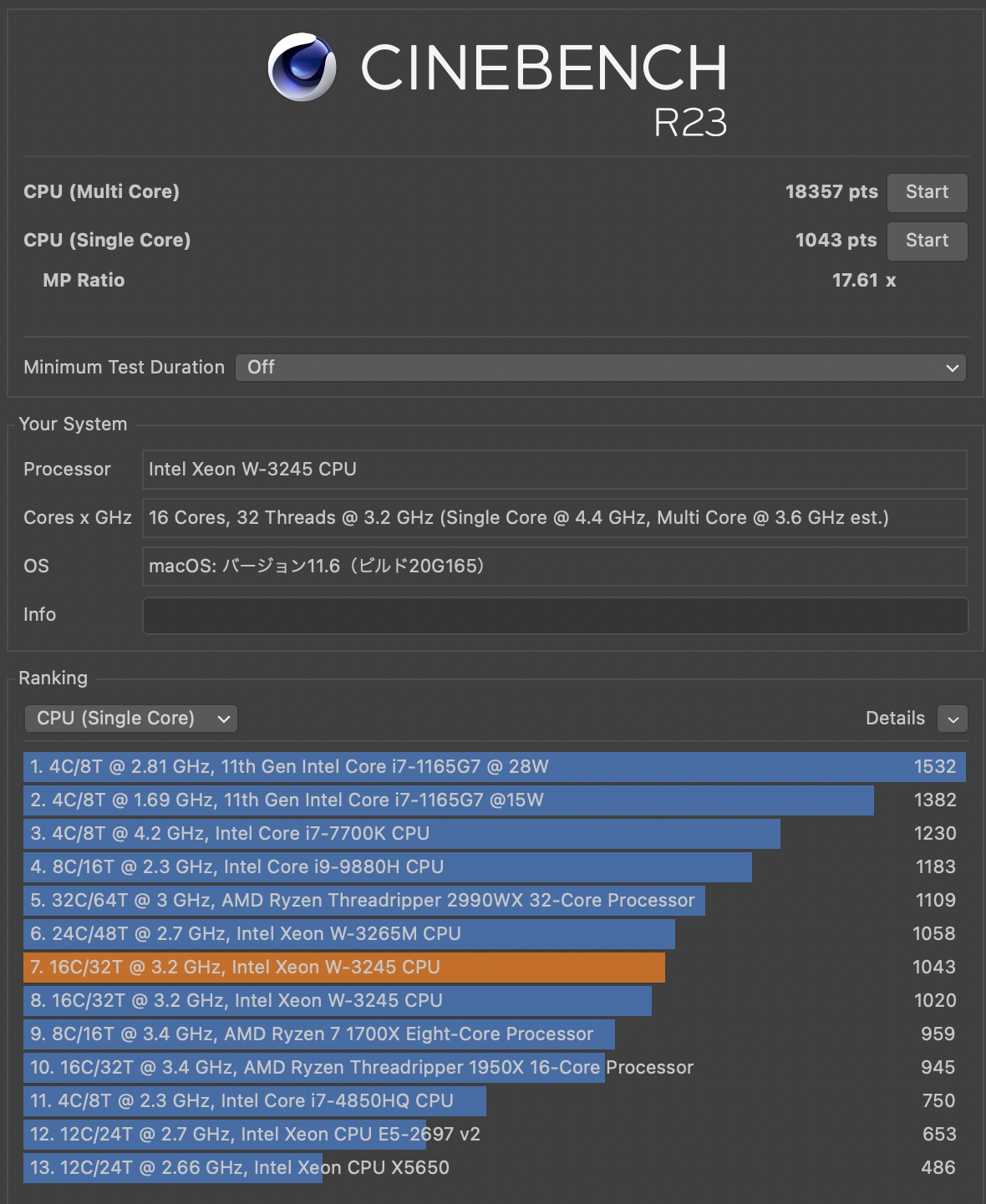
Task: Click the Cinebench logo icon
Action: tap(302, 68)
